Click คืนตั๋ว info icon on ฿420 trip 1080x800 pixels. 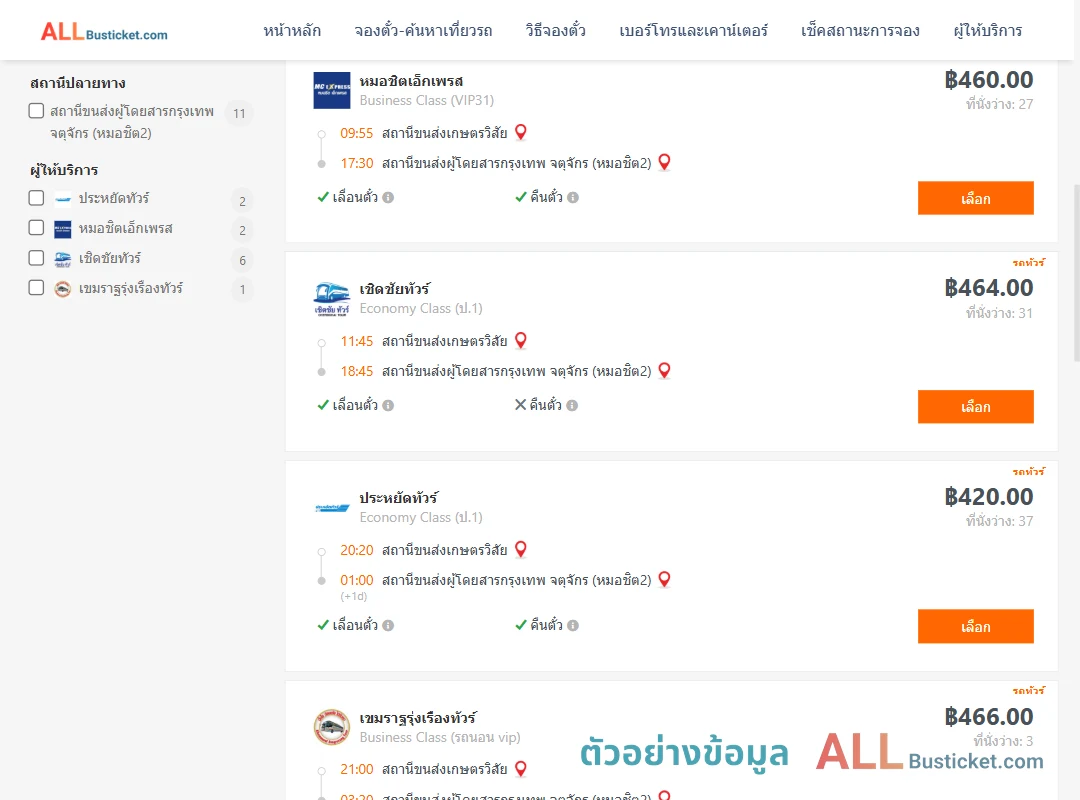(x=573, y=626)
